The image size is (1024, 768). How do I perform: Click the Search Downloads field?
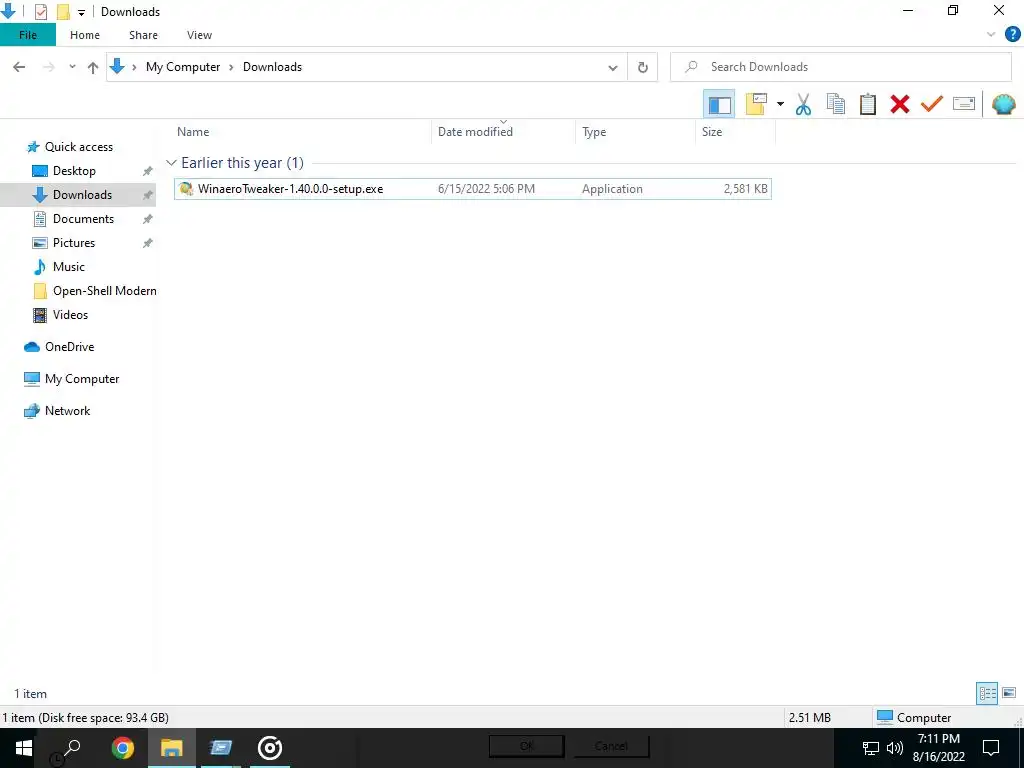click(x=840, y=67)
